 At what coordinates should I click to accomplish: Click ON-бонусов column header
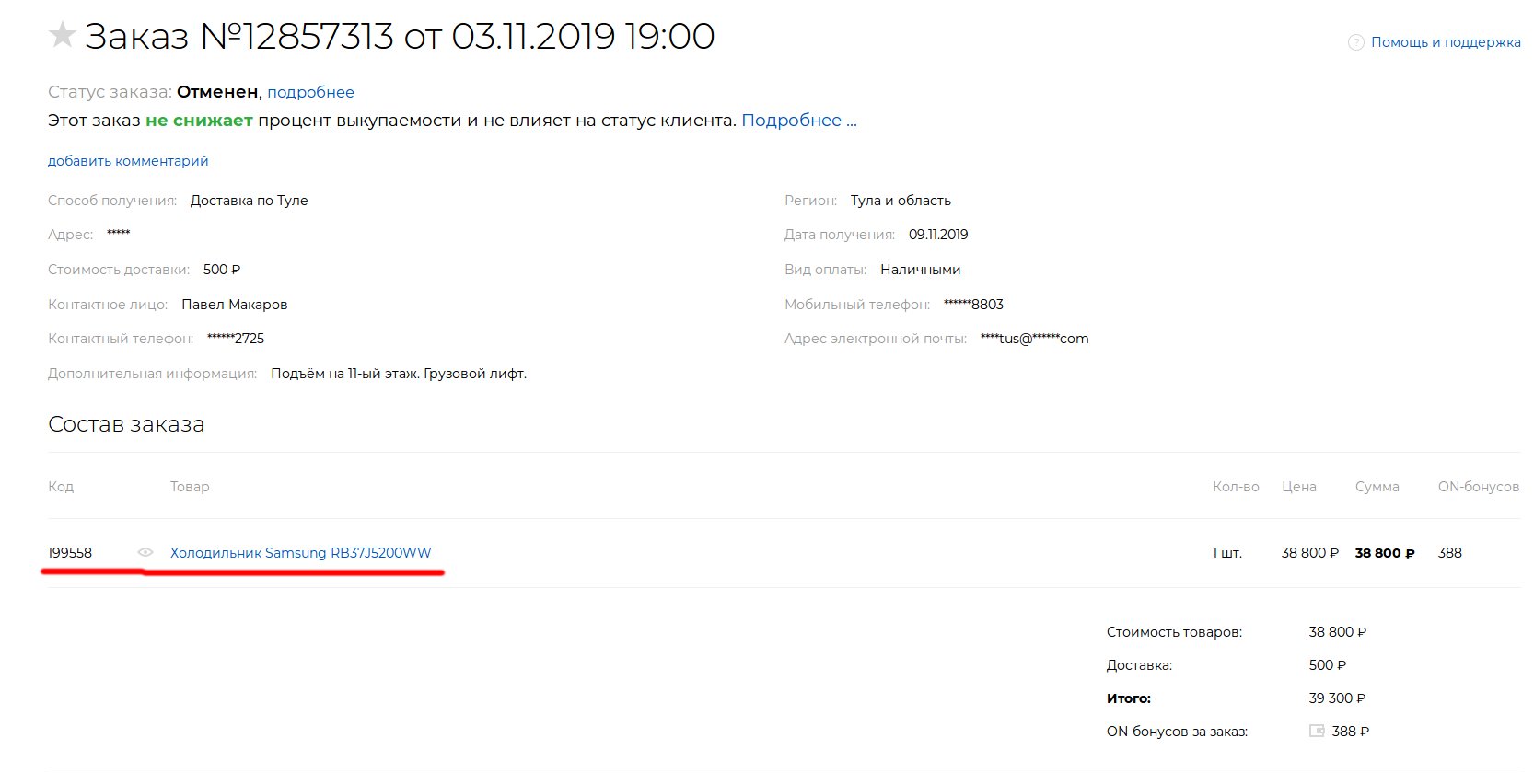click(1479, 487)
